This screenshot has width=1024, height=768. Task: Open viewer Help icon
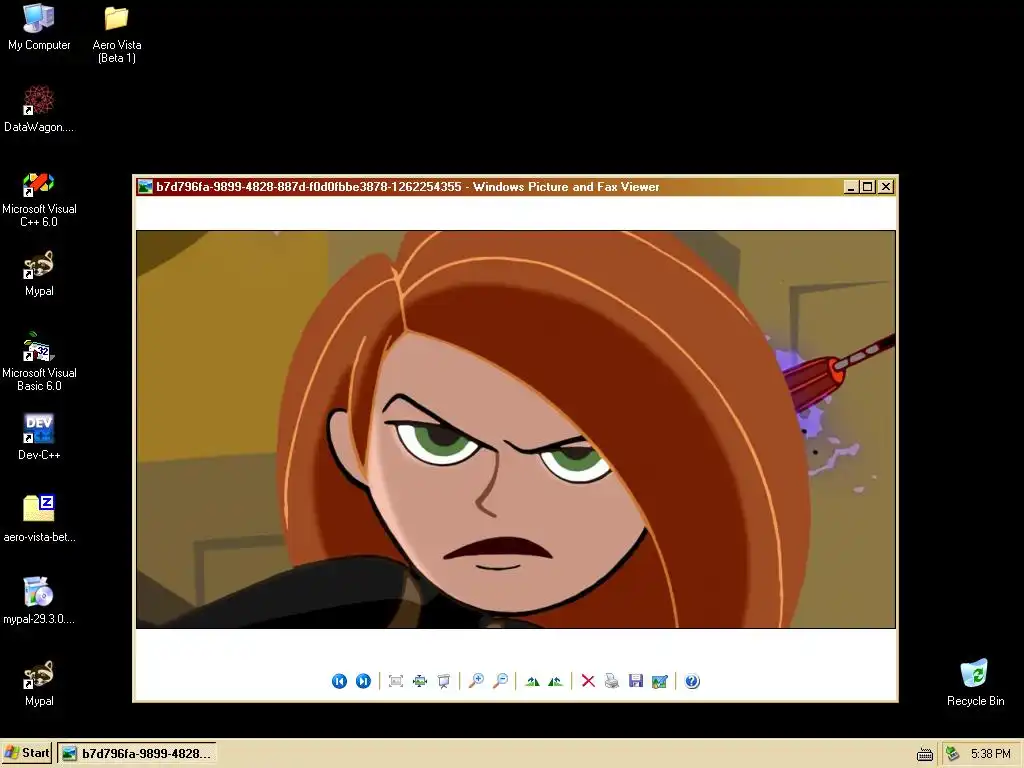point(692,681)
